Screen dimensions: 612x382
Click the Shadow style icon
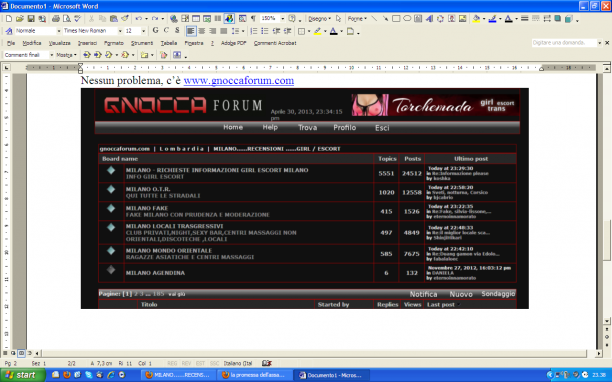pos(558,18)
